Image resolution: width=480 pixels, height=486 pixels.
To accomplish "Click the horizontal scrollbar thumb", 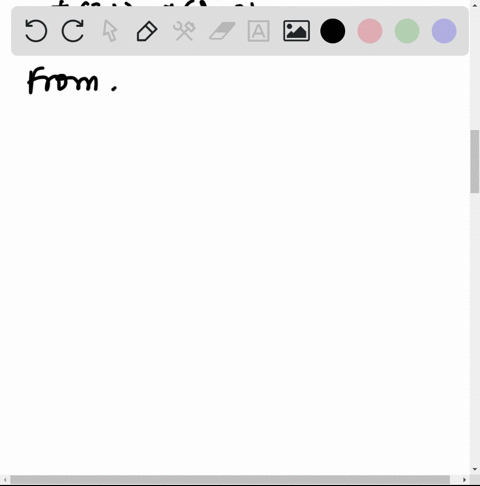I will (230, 480).
